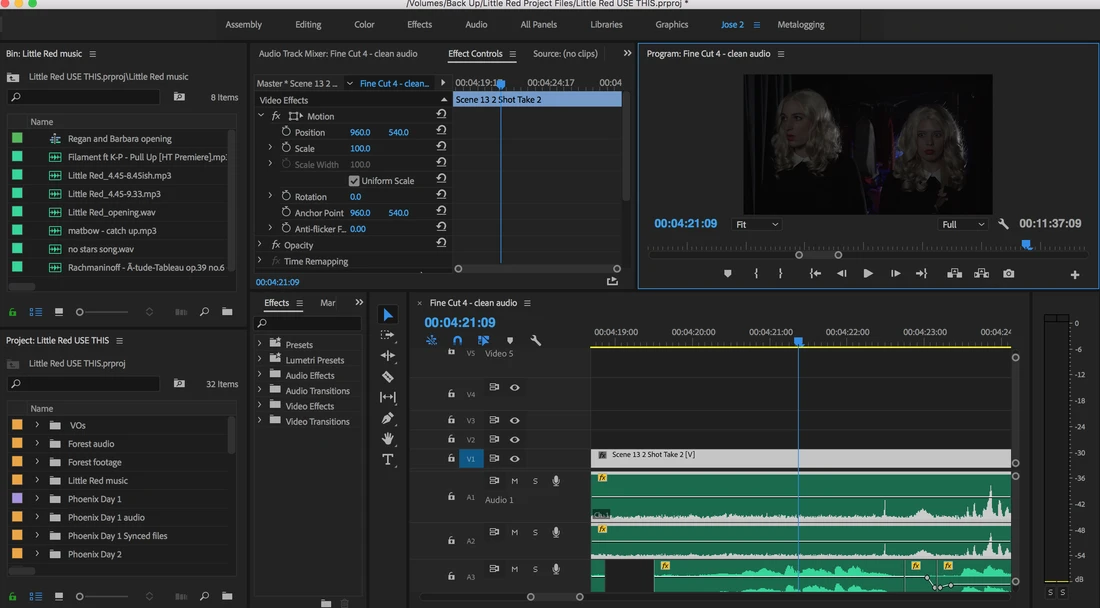The image size is (1100, 608).
Task: Select Scene 13 2 Shot Take 2 video clip
Action: (x=800, y=458)
